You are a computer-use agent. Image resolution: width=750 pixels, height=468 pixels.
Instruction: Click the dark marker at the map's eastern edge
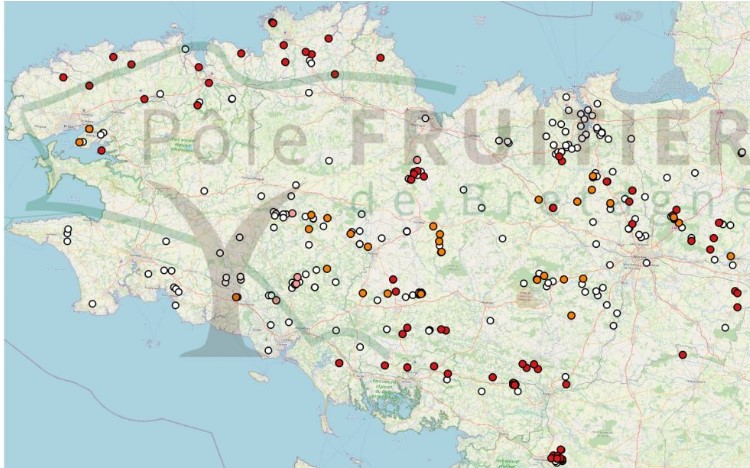tap(742, 153)
